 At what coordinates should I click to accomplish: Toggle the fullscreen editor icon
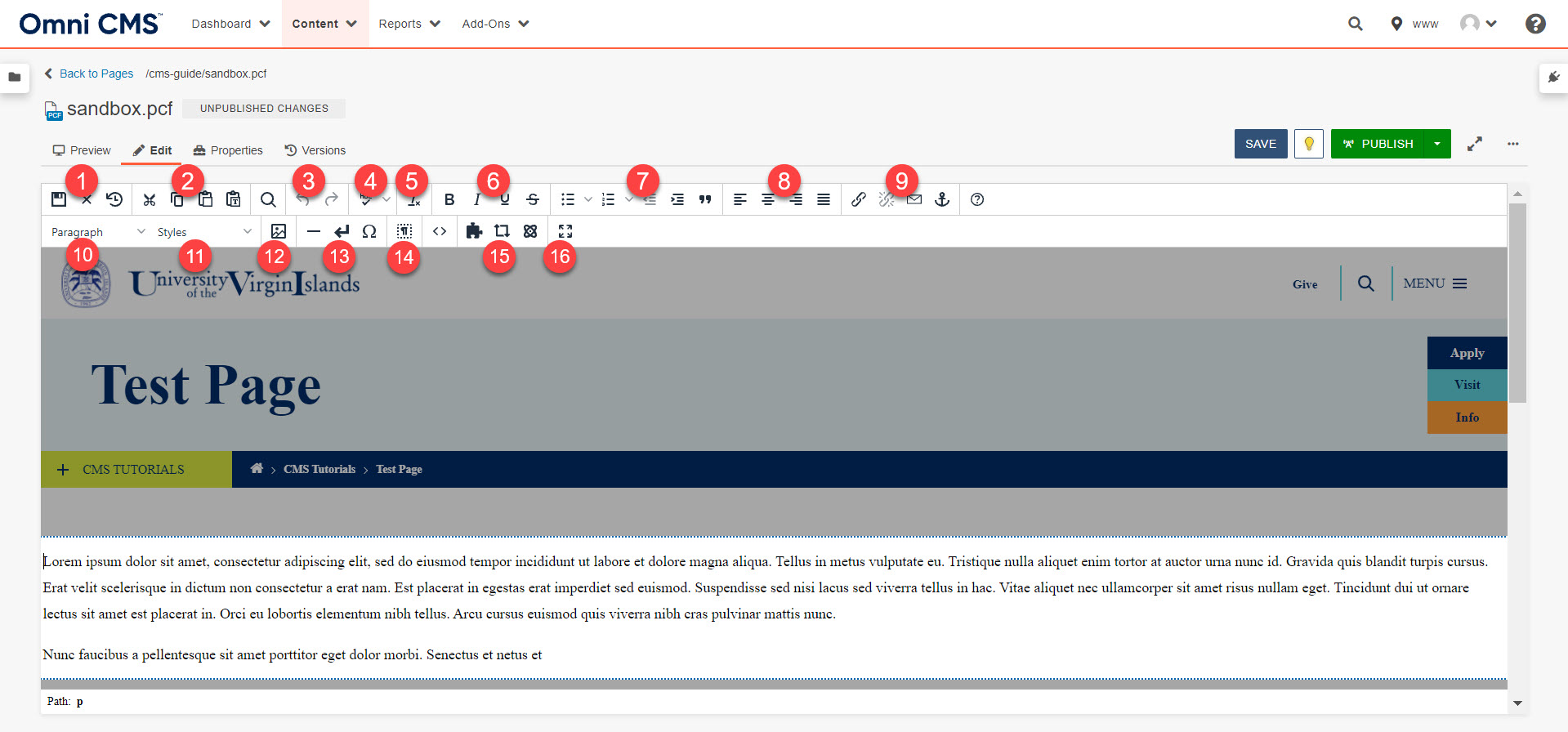pos(565,232)
